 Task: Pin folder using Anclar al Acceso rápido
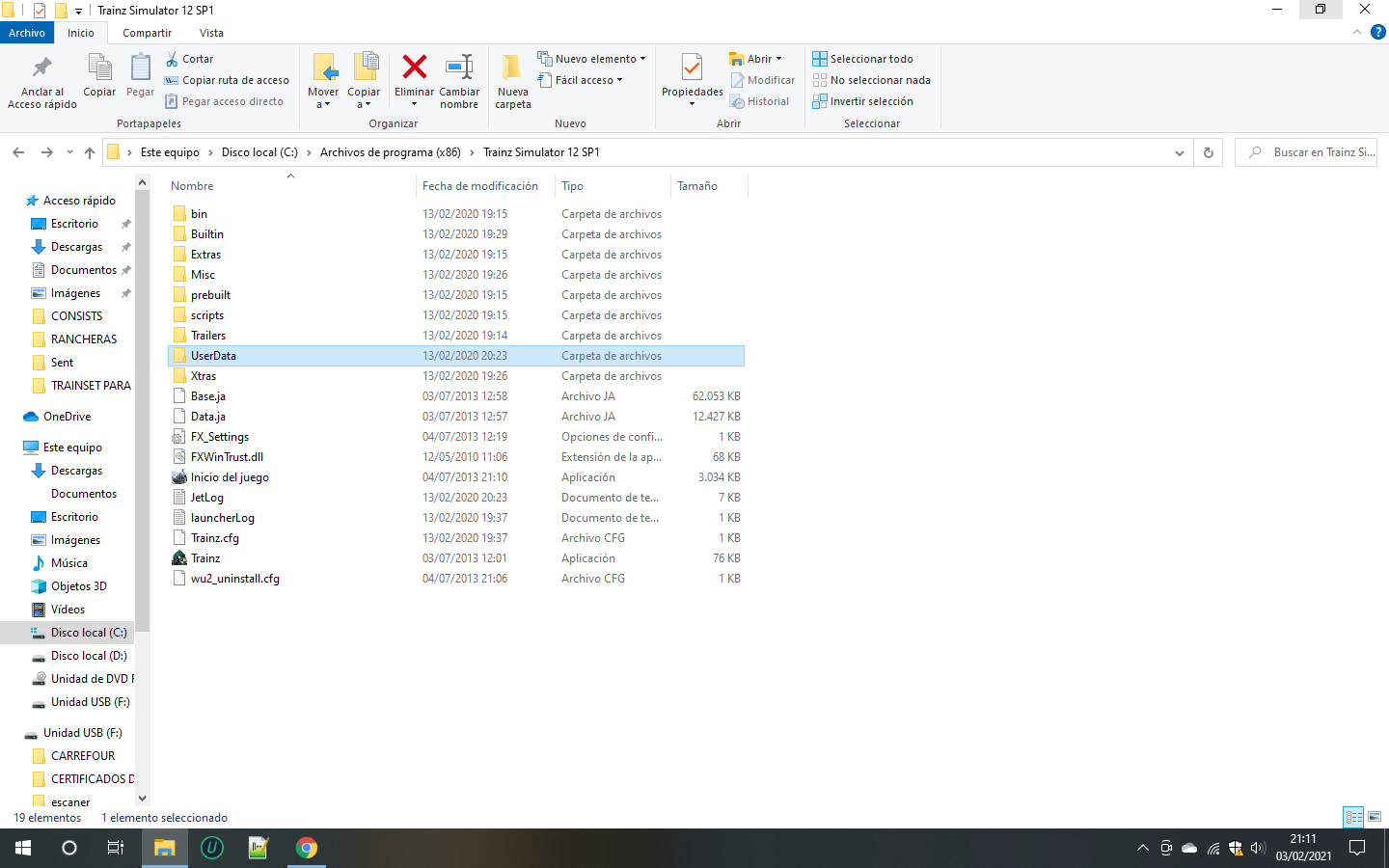41,69
